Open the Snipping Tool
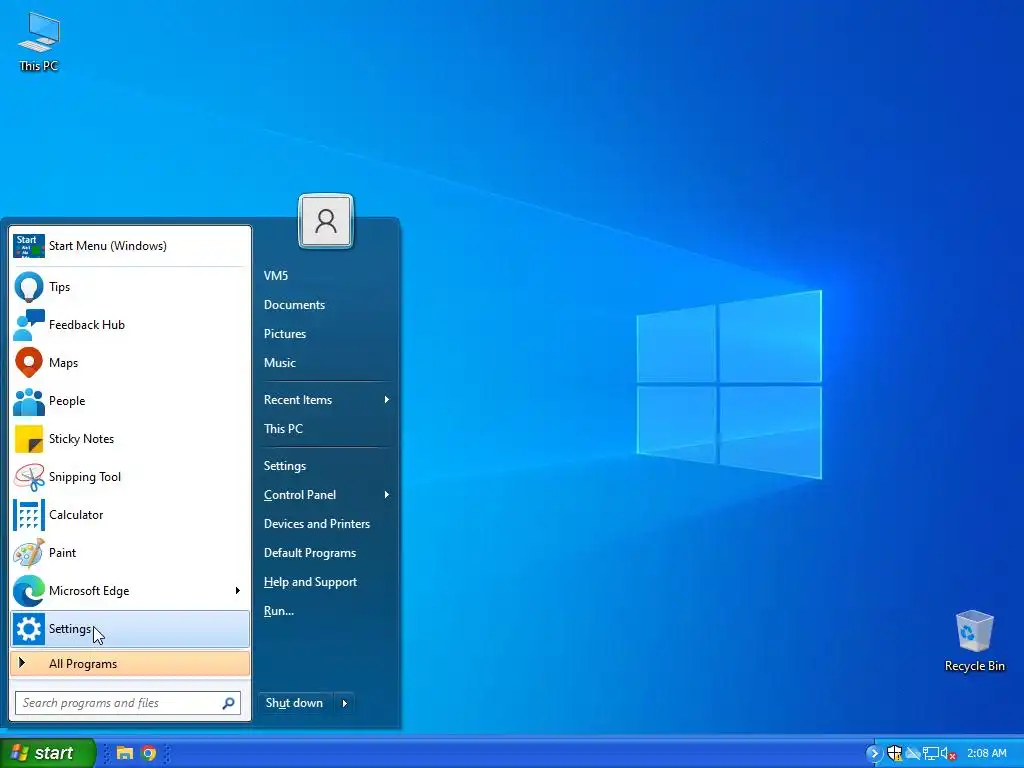Screen dimensions: 1024x768 coord(130,477)
